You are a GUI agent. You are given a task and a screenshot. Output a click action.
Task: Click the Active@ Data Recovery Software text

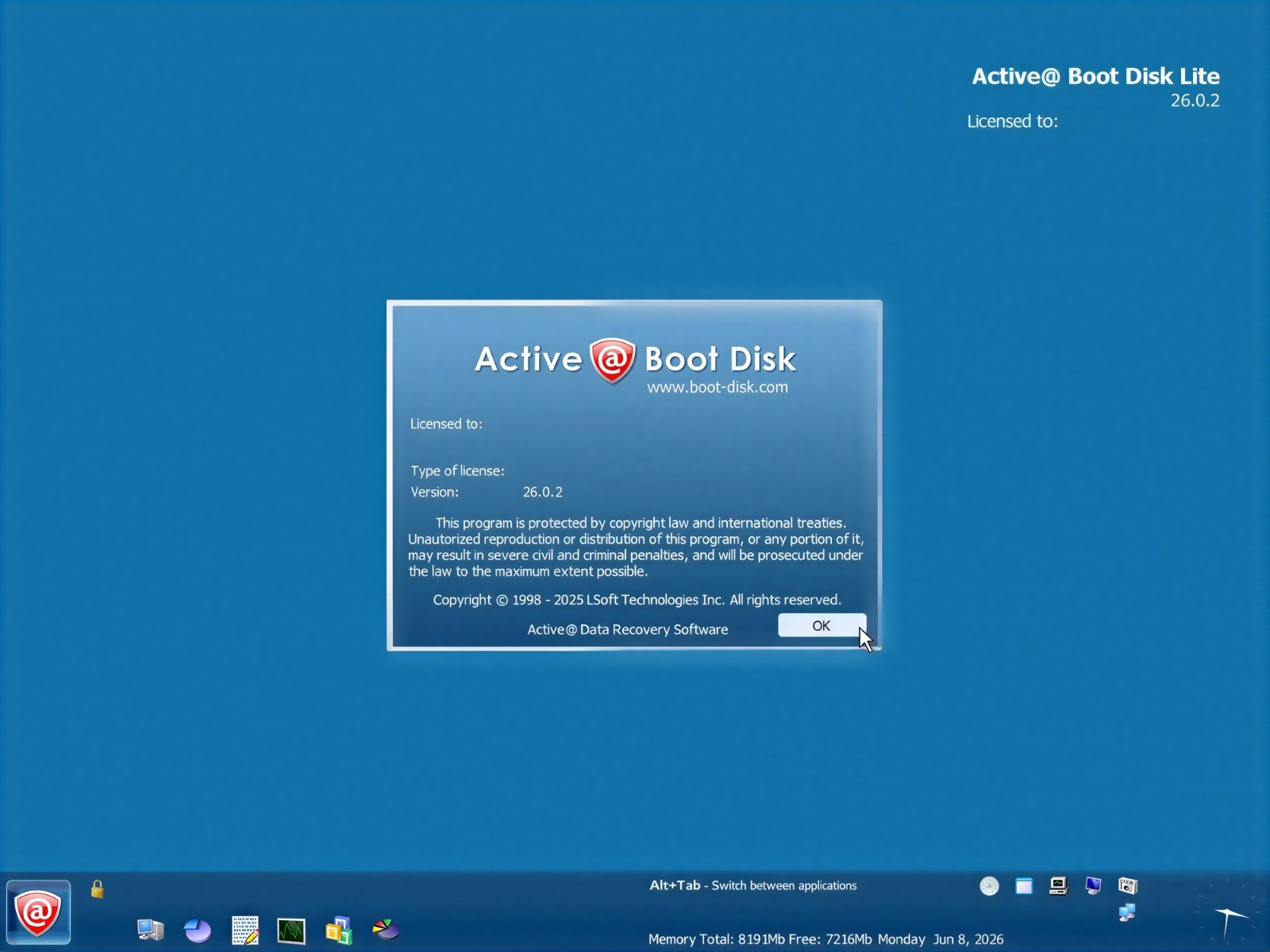click(628, 629)
